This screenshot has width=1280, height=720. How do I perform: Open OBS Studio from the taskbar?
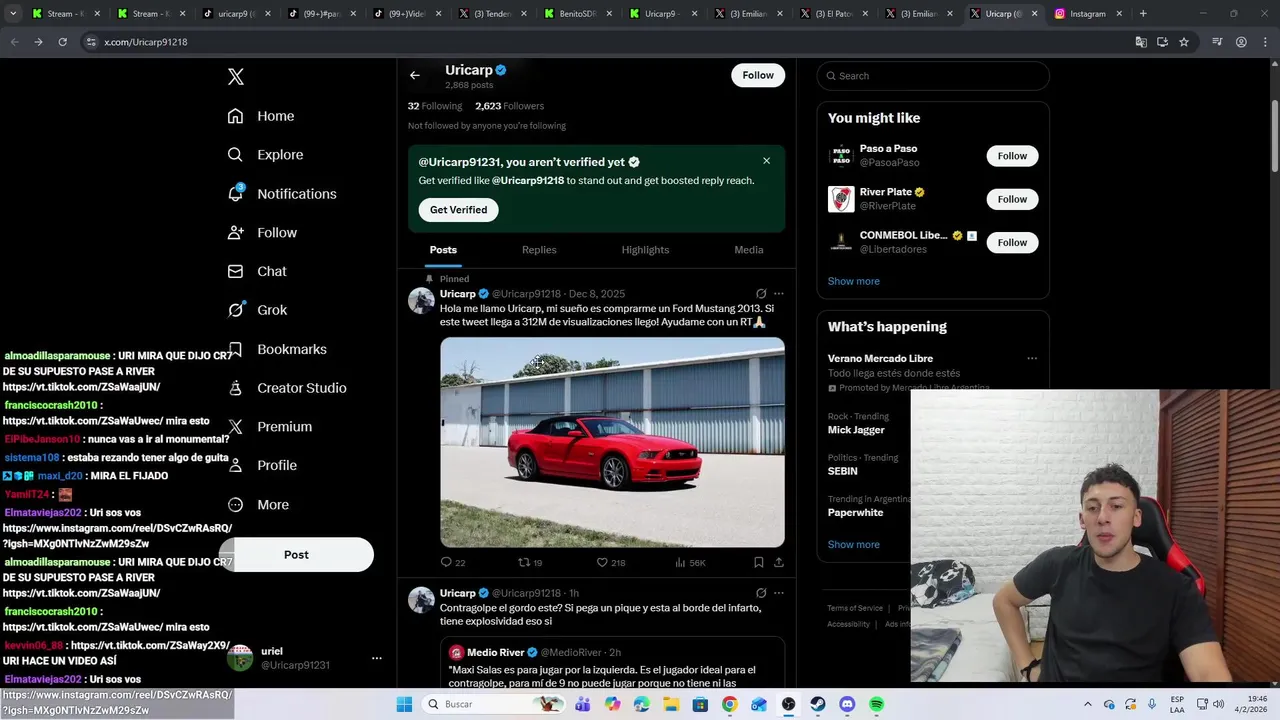788,704
